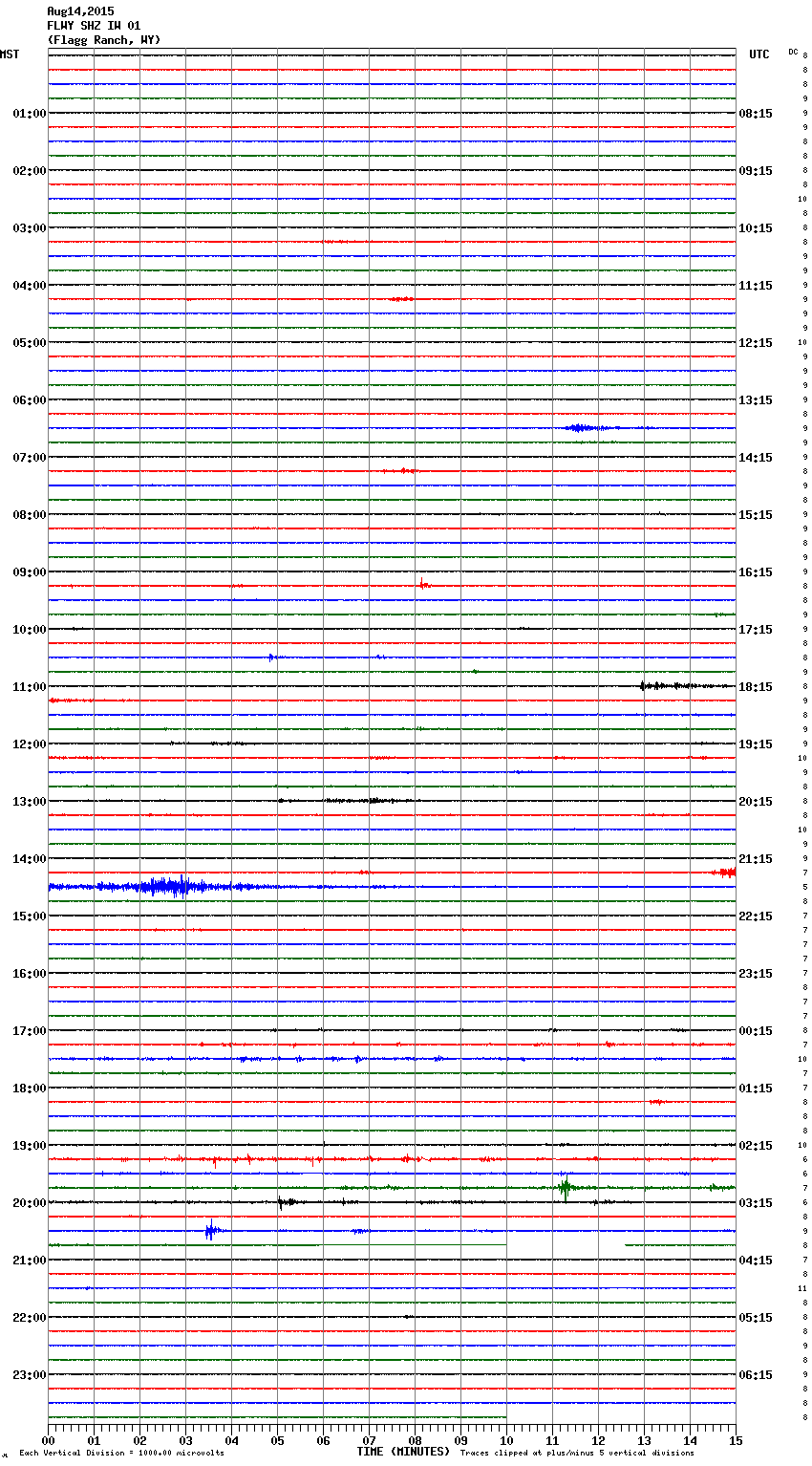Screen dimensions: 812x1466
Task: Click the blue wavelet in the 06:00 hour trace
Action: pyautogui.click(x=583, y=428)
